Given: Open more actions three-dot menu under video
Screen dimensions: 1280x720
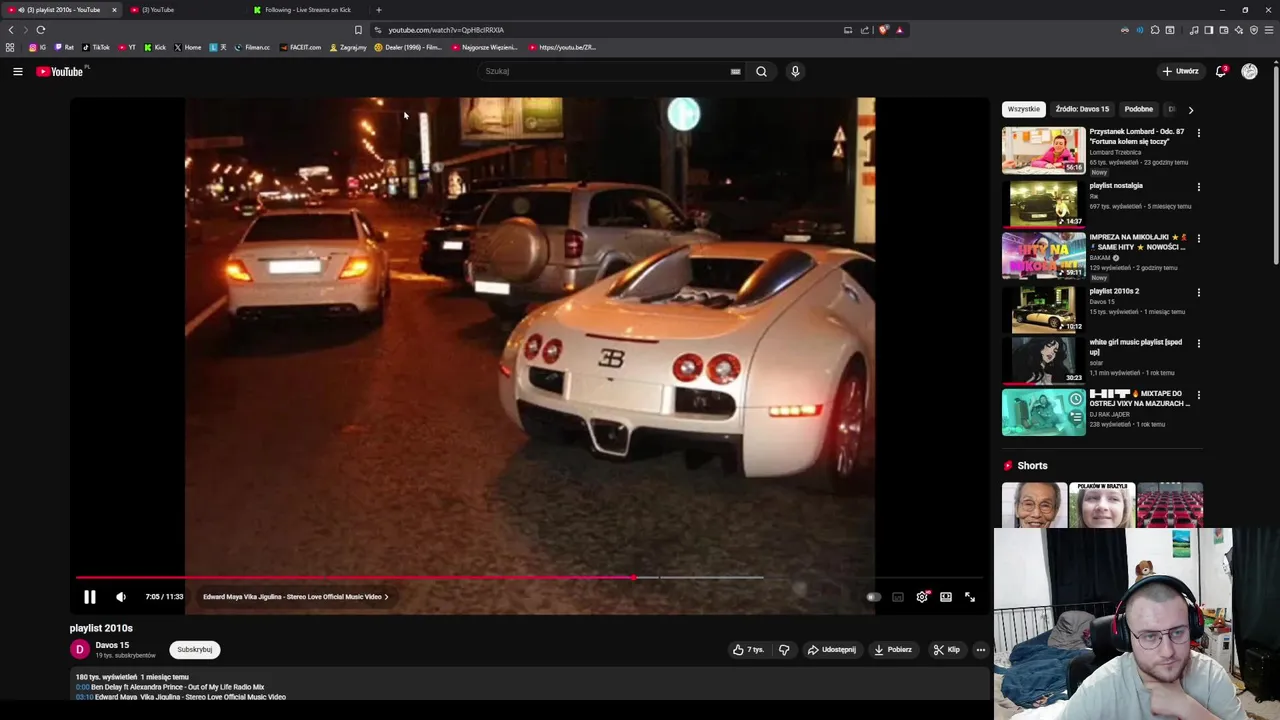Looking at the screenshot, I should (980, 650).
